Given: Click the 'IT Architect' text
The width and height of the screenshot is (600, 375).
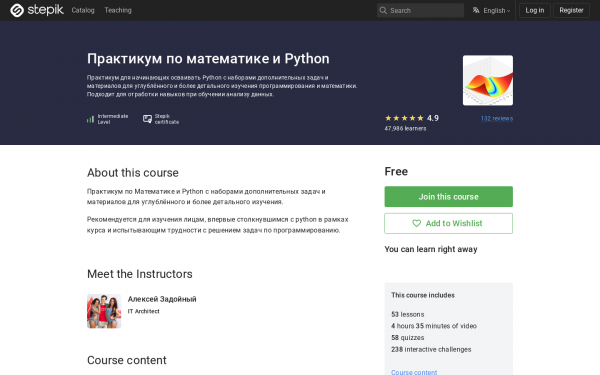Looking at the screenshot, I should tap(143, 311).
